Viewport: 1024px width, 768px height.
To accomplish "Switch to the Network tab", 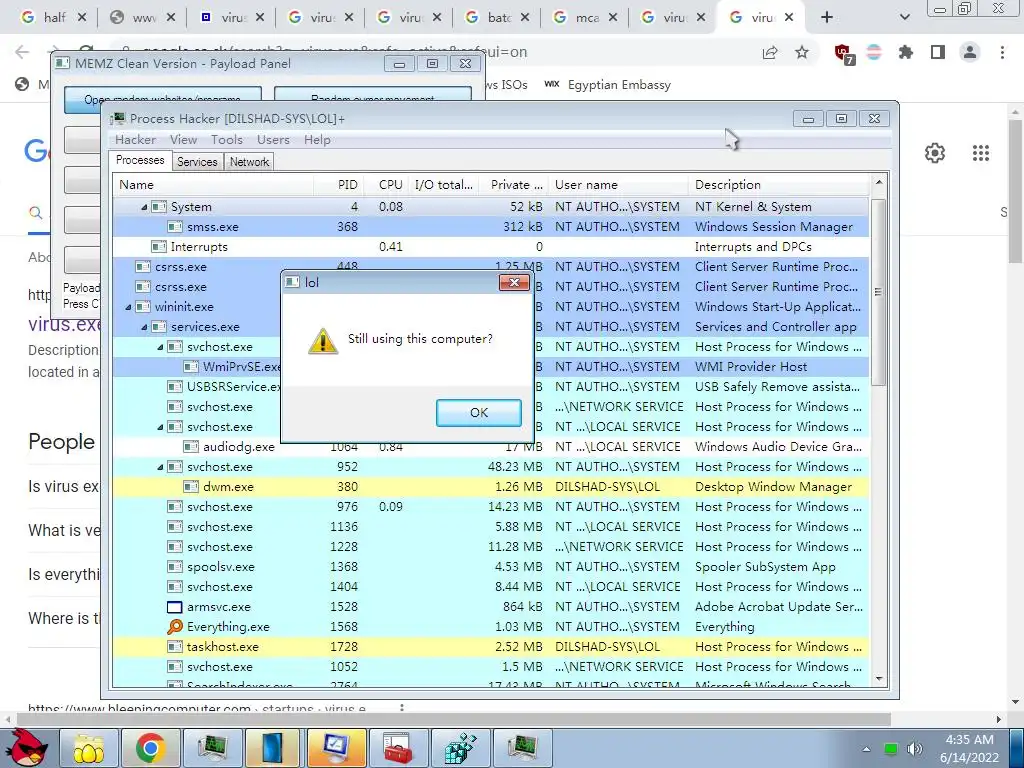I will 249,162.
